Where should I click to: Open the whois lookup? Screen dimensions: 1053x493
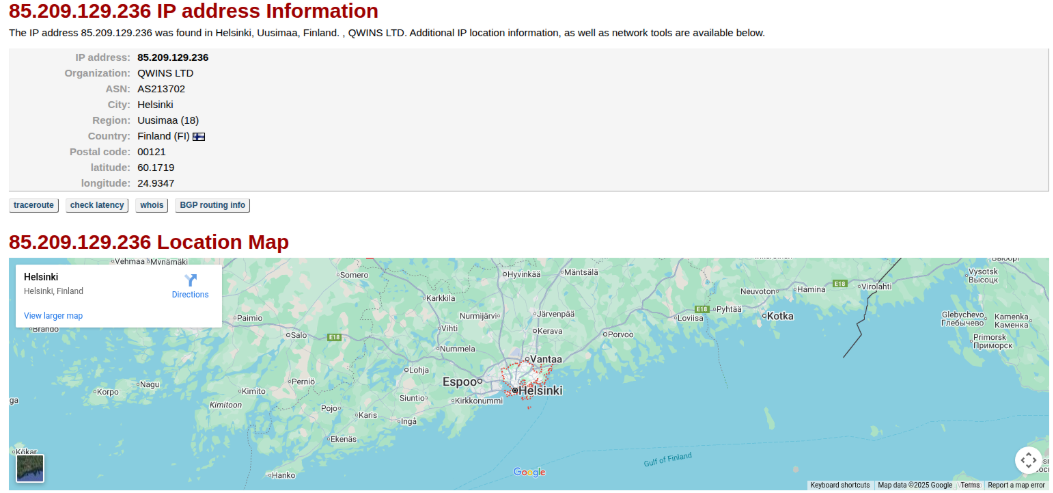click(151, 205)
